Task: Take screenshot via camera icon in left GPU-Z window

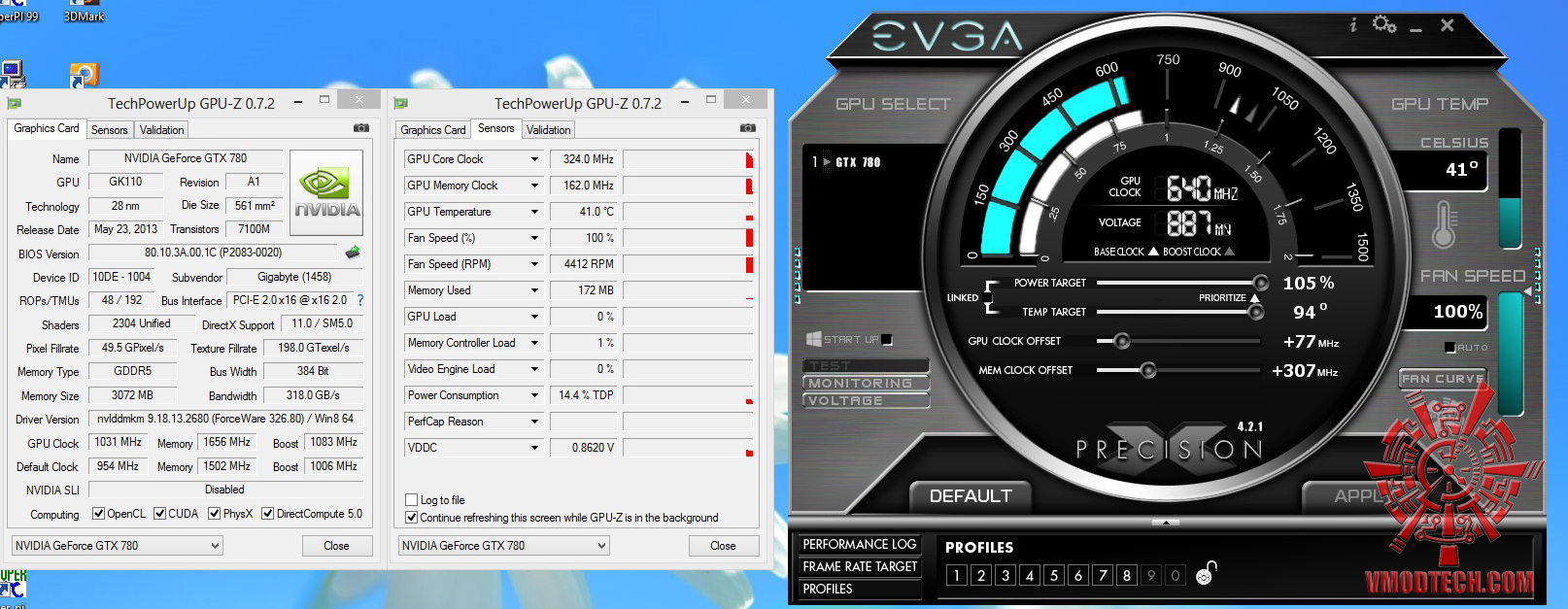Action: point(361,127)
